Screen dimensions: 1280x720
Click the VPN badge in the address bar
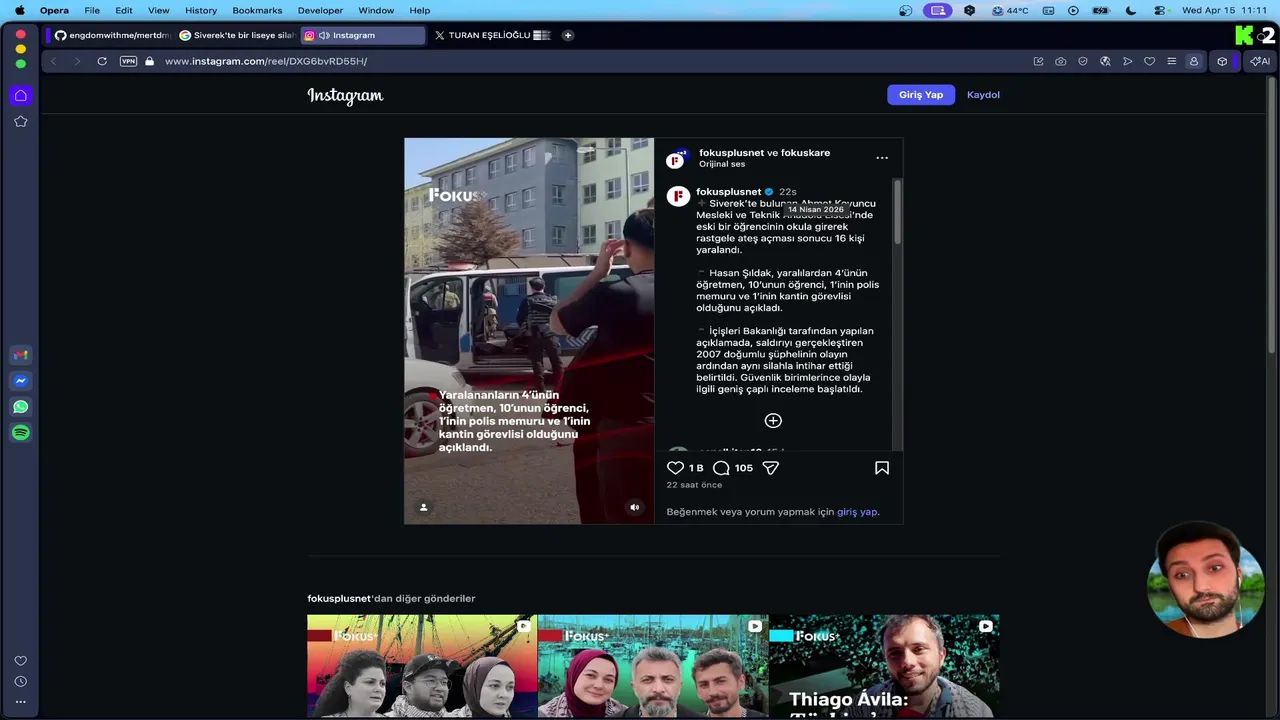click(x=128, y=61)
